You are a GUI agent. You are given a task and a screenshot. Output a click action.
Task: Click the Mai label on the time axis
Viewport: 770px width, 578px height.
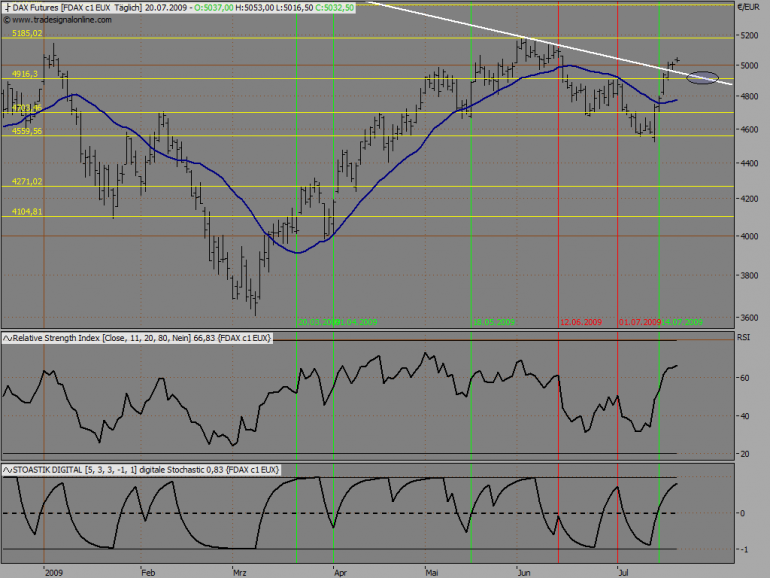click(x=432, y=573)
